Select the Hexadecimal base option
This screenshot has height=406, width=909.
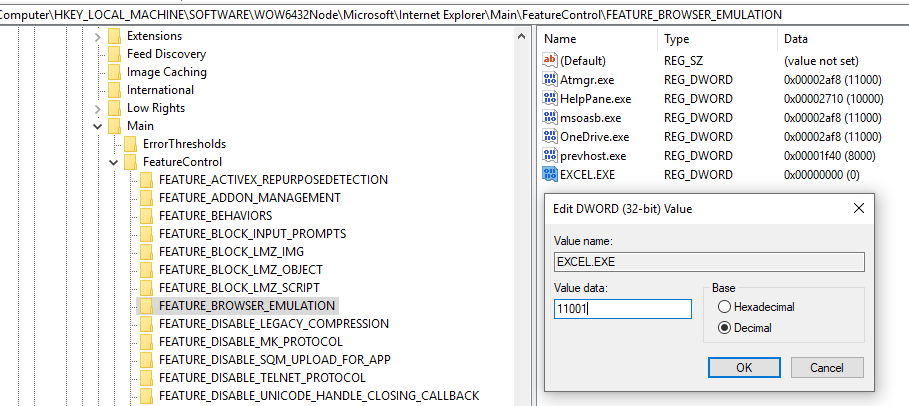coord(725,307)
